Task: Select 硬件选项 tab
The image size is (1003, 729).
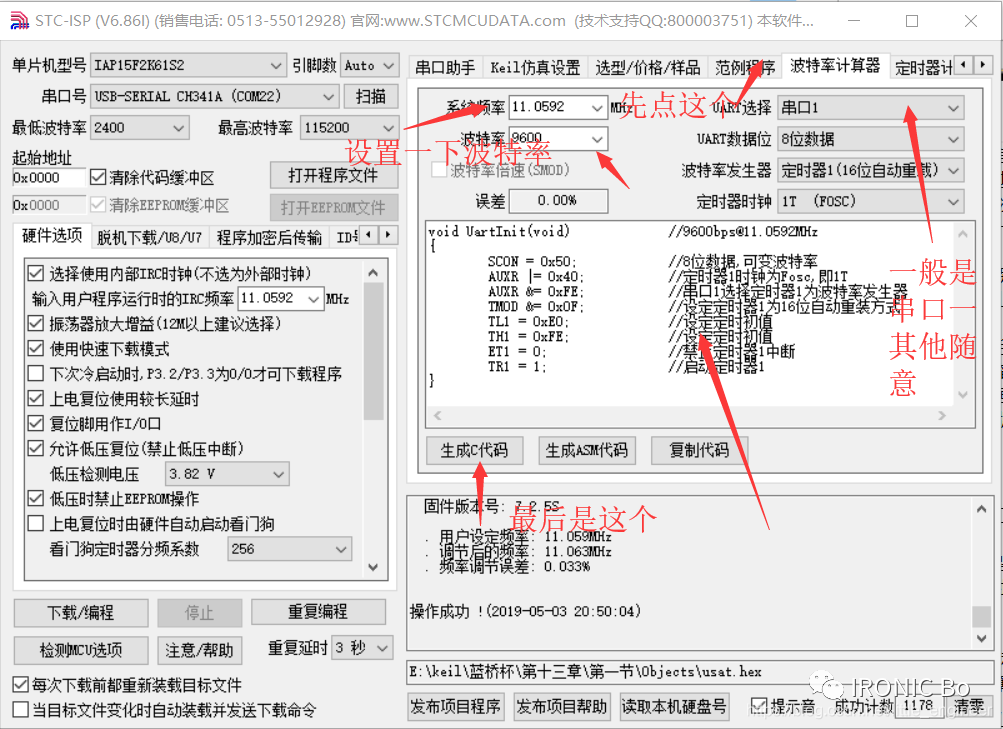Action: coord(52,236)
